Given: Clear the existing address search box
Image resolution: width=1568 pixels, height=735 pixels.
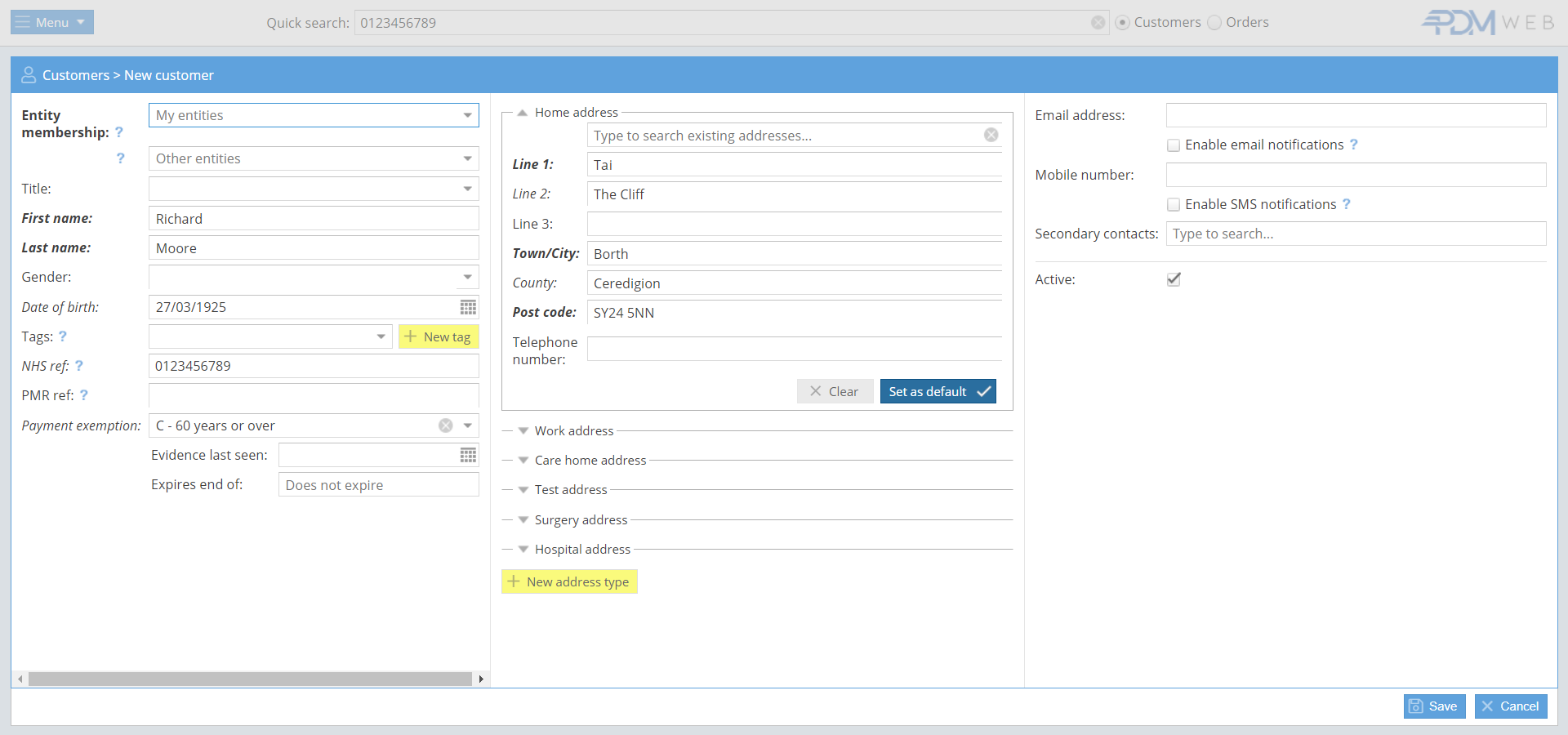Looking at the screenshot, I should coord(991,136).
